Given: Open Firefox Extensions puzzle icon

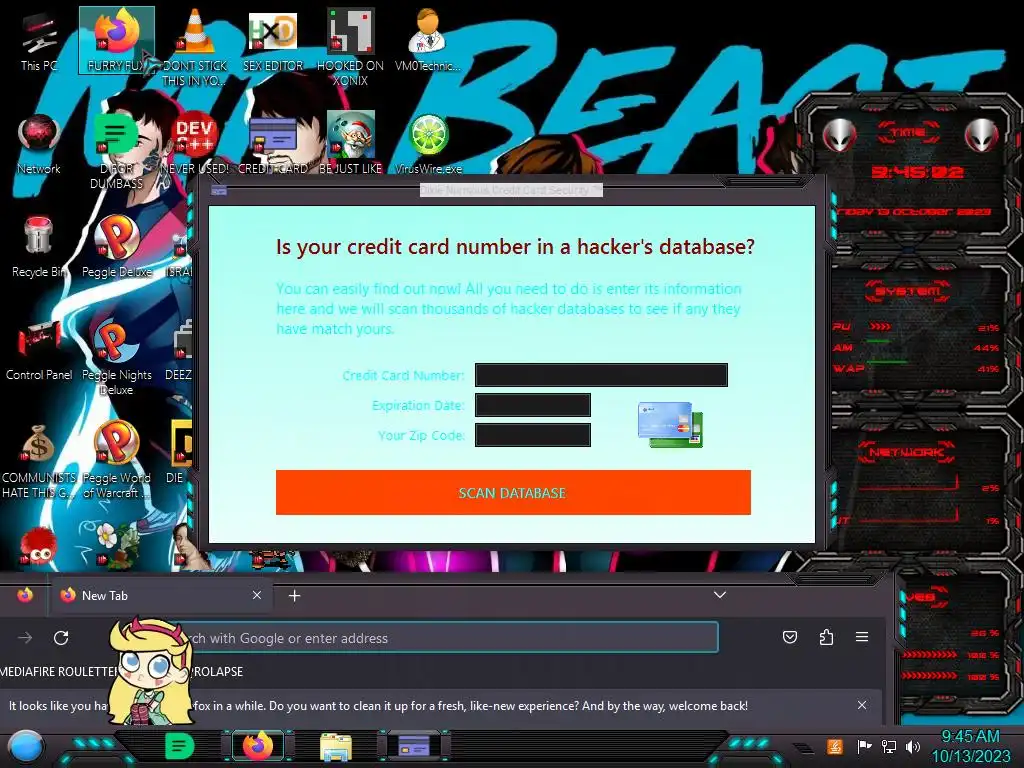Looking at the screenshot, I should coord(826,637).
